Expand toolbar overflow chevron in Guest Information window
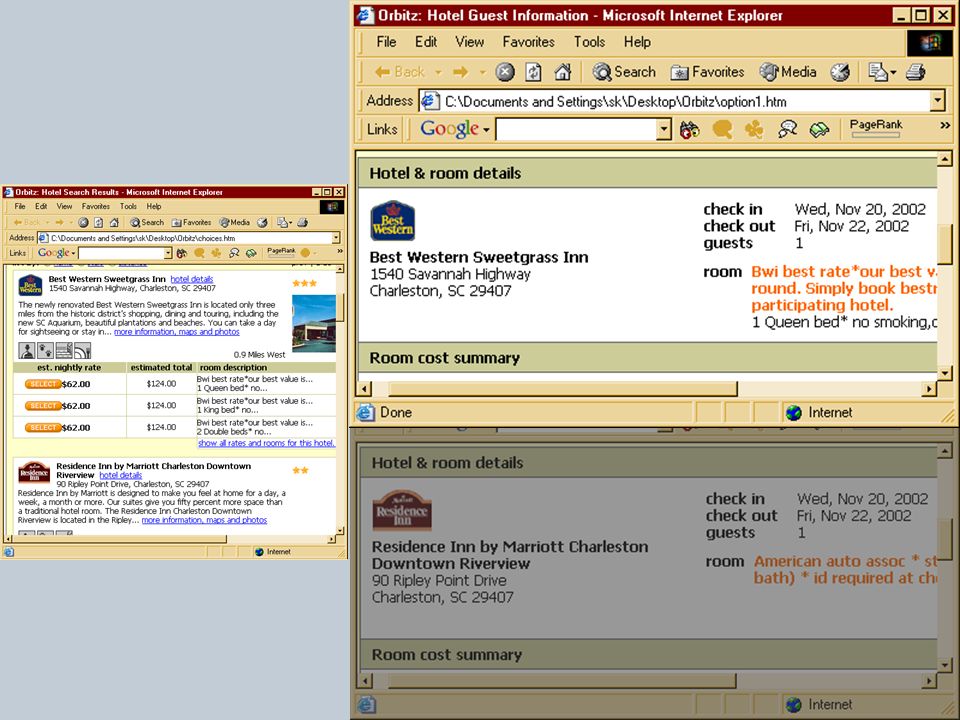The height and width of the screenshot is (720, 960). point(945,125)
